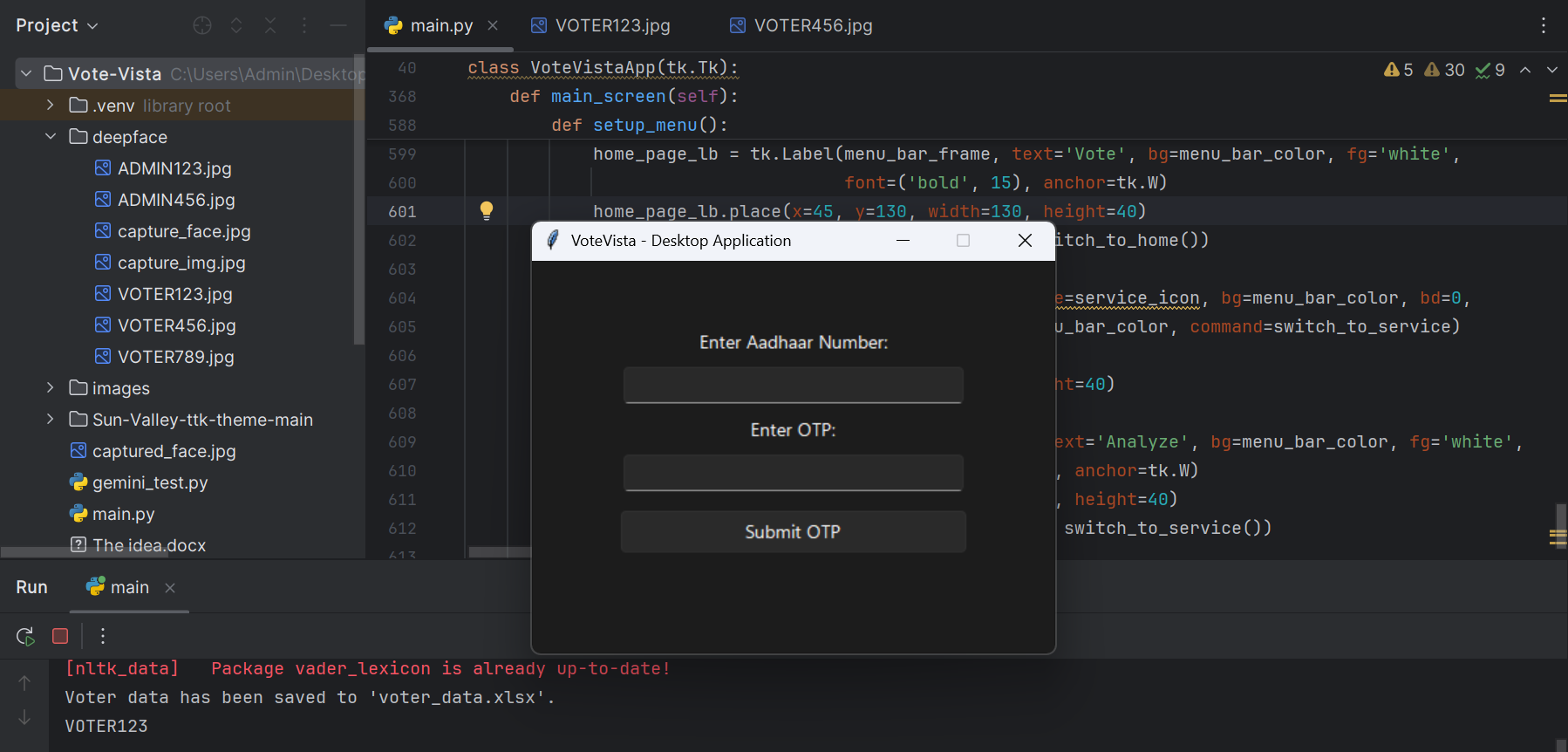Hide the Project panel with minimize dash

[x=338, y=25]
